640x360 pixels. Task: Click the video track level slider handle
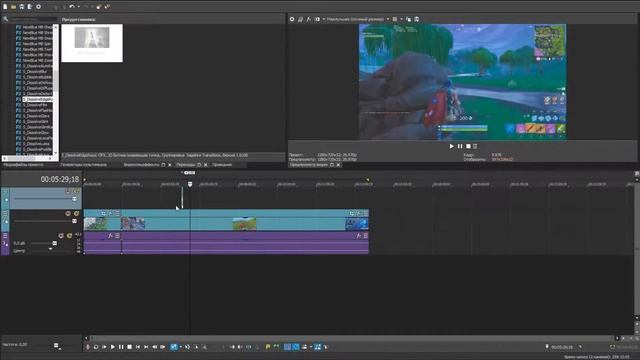74,221
